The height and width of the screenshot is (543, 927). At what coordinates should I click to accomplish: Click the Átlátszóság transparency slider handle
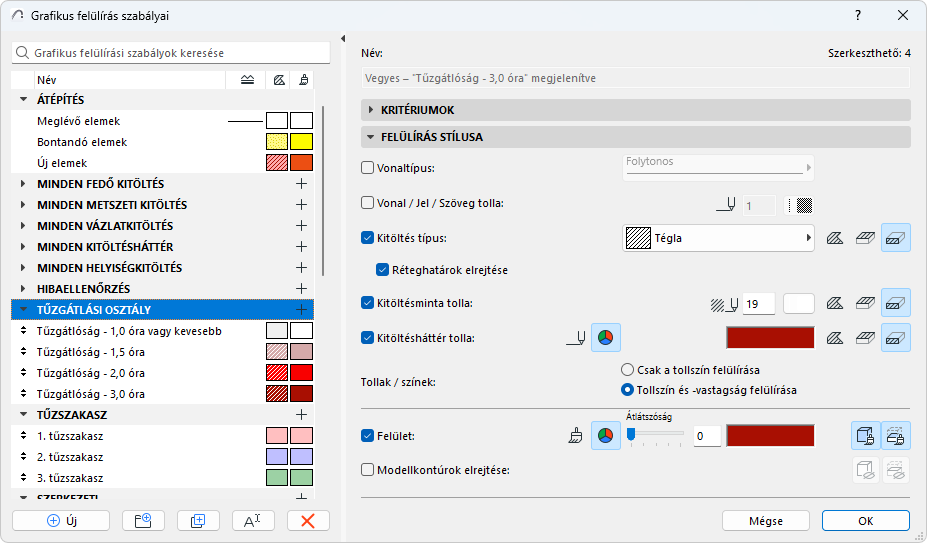pos(631,435)
